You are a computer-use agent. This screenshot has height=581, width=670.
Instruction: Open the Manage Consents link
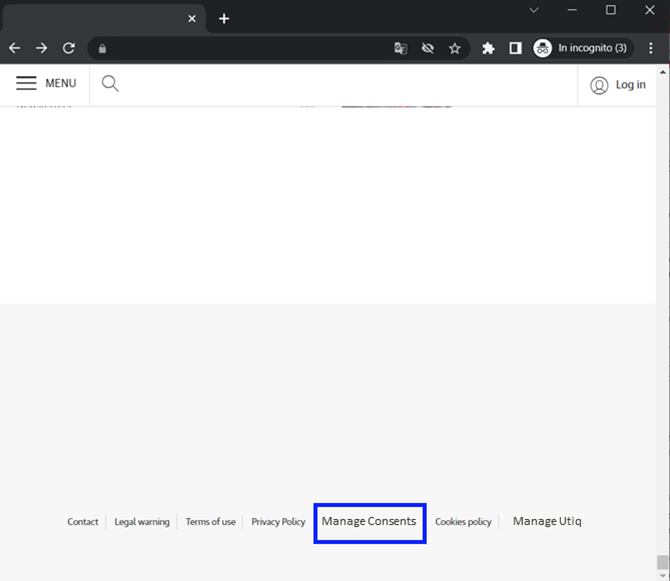coord(369,522)
